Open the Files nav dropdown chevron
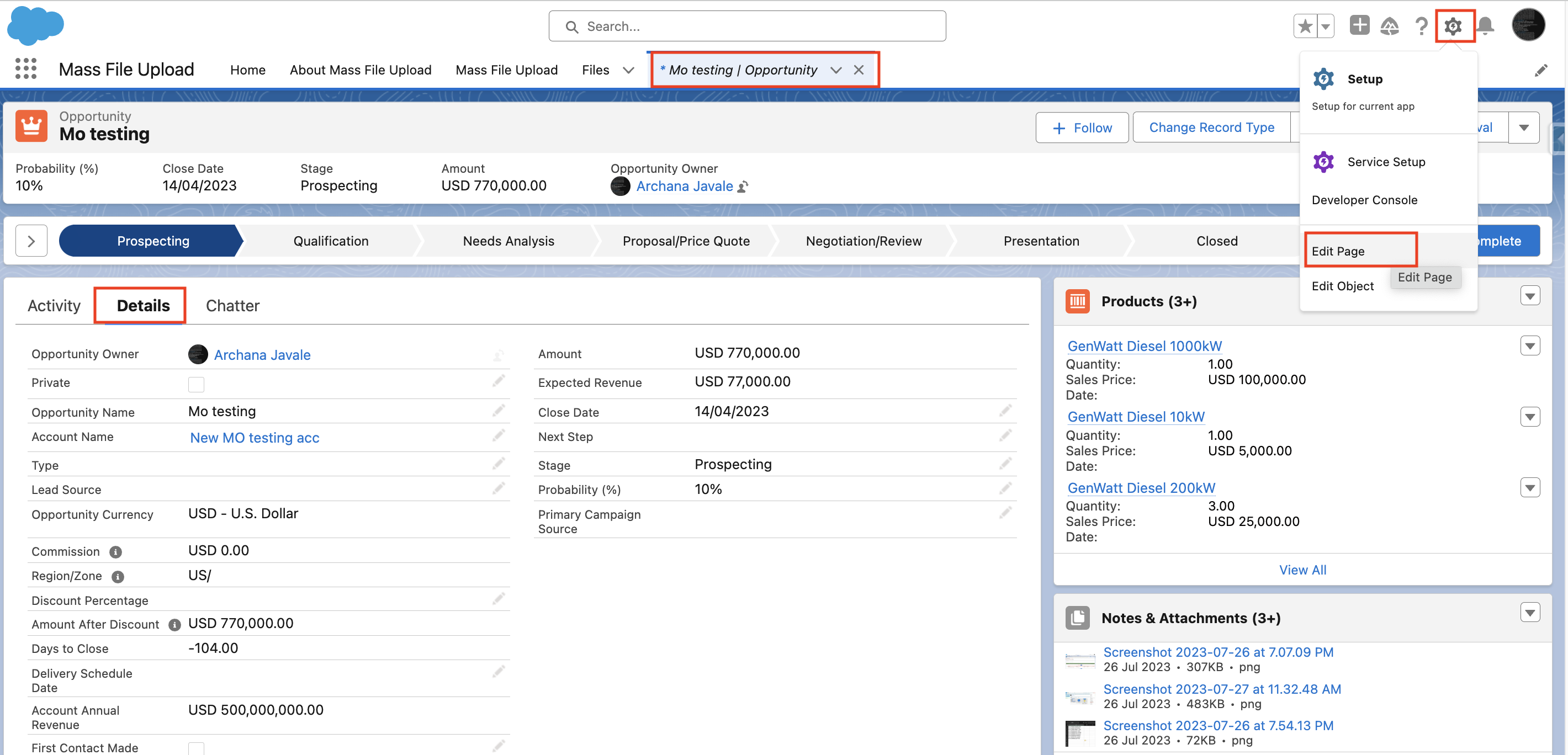This screenshot has height=755, width=1568. [628, 71]
